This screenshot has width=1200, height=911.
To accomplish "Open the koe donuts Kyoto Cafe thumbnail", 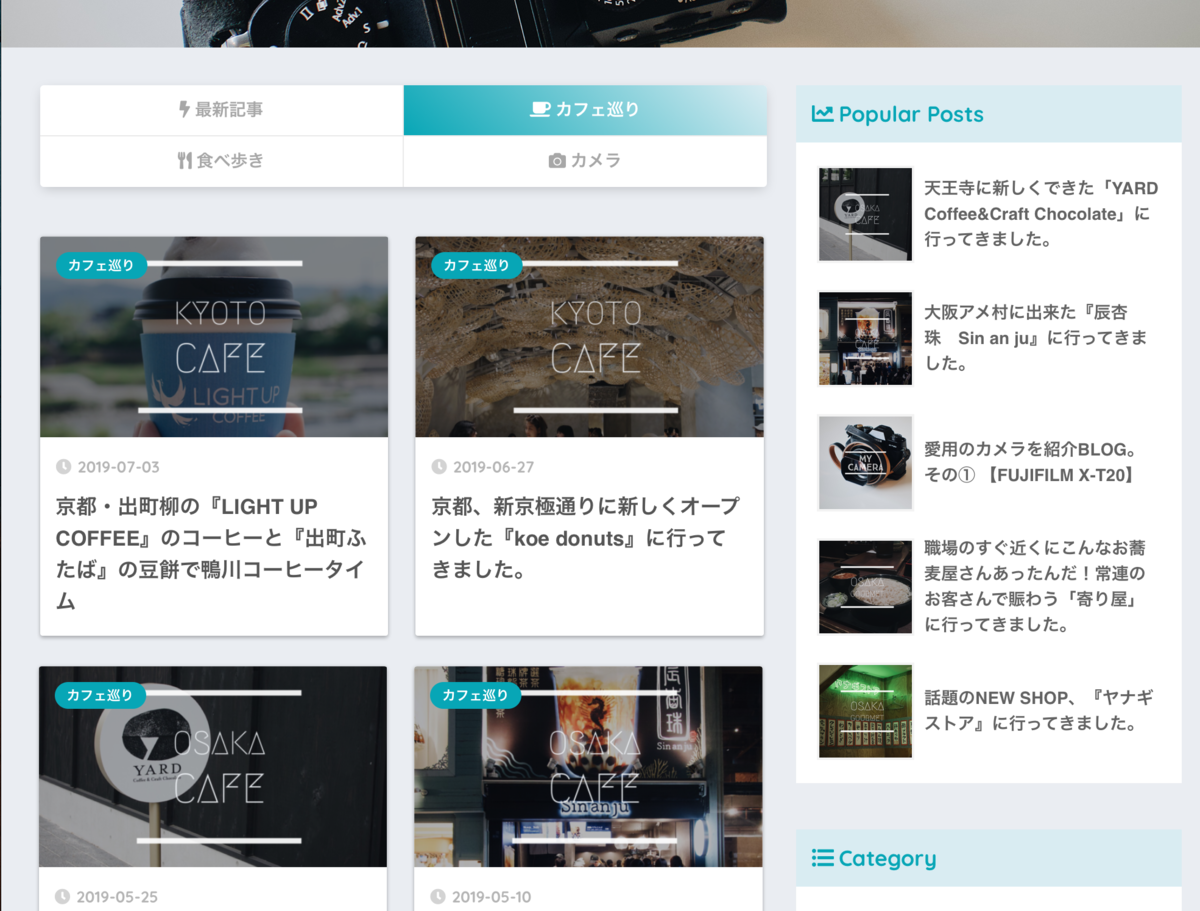I will [x=589, y=337].
